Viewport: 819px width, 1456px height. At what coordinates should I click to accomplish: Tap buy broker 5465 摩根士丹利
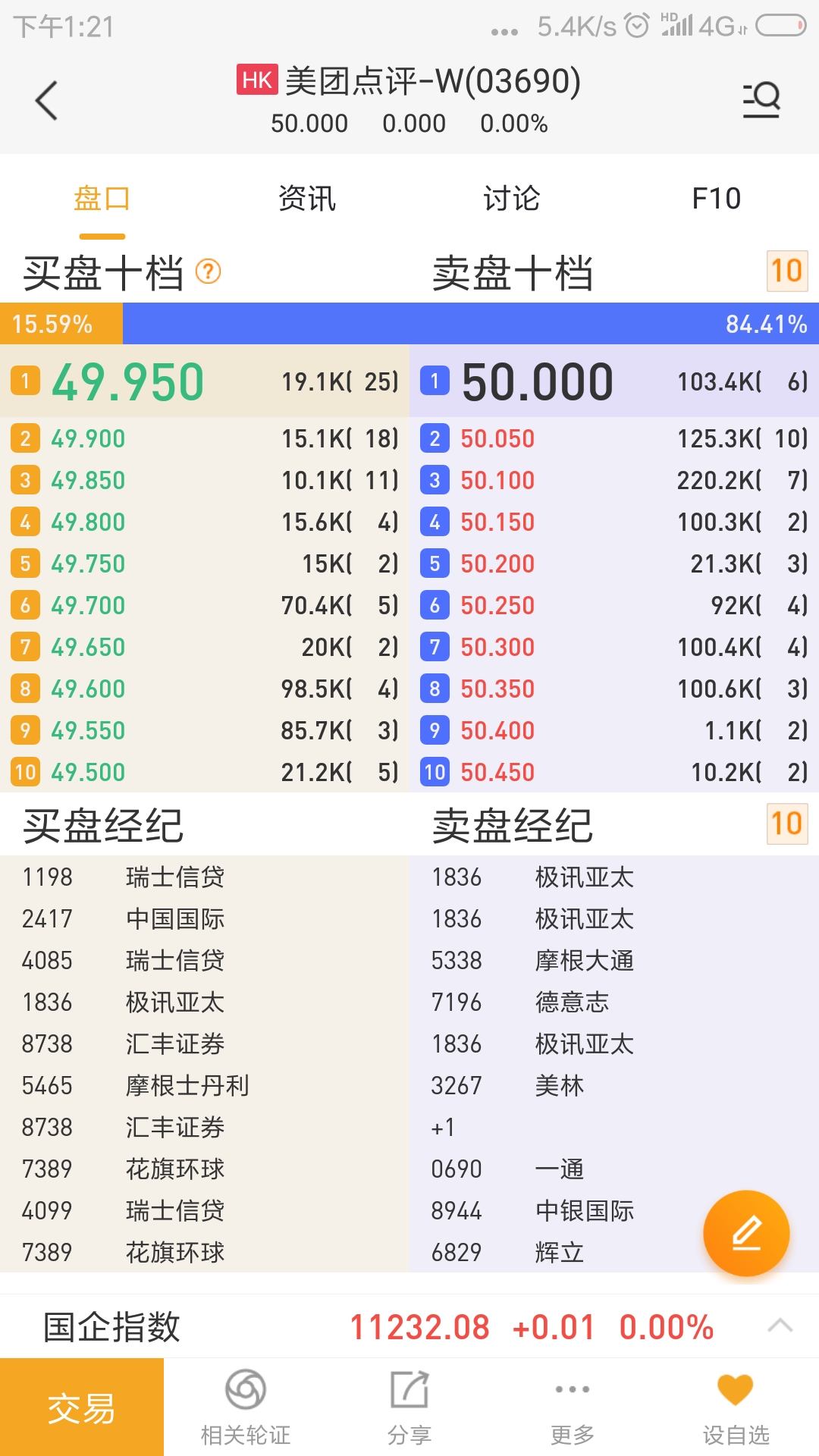136,1085
